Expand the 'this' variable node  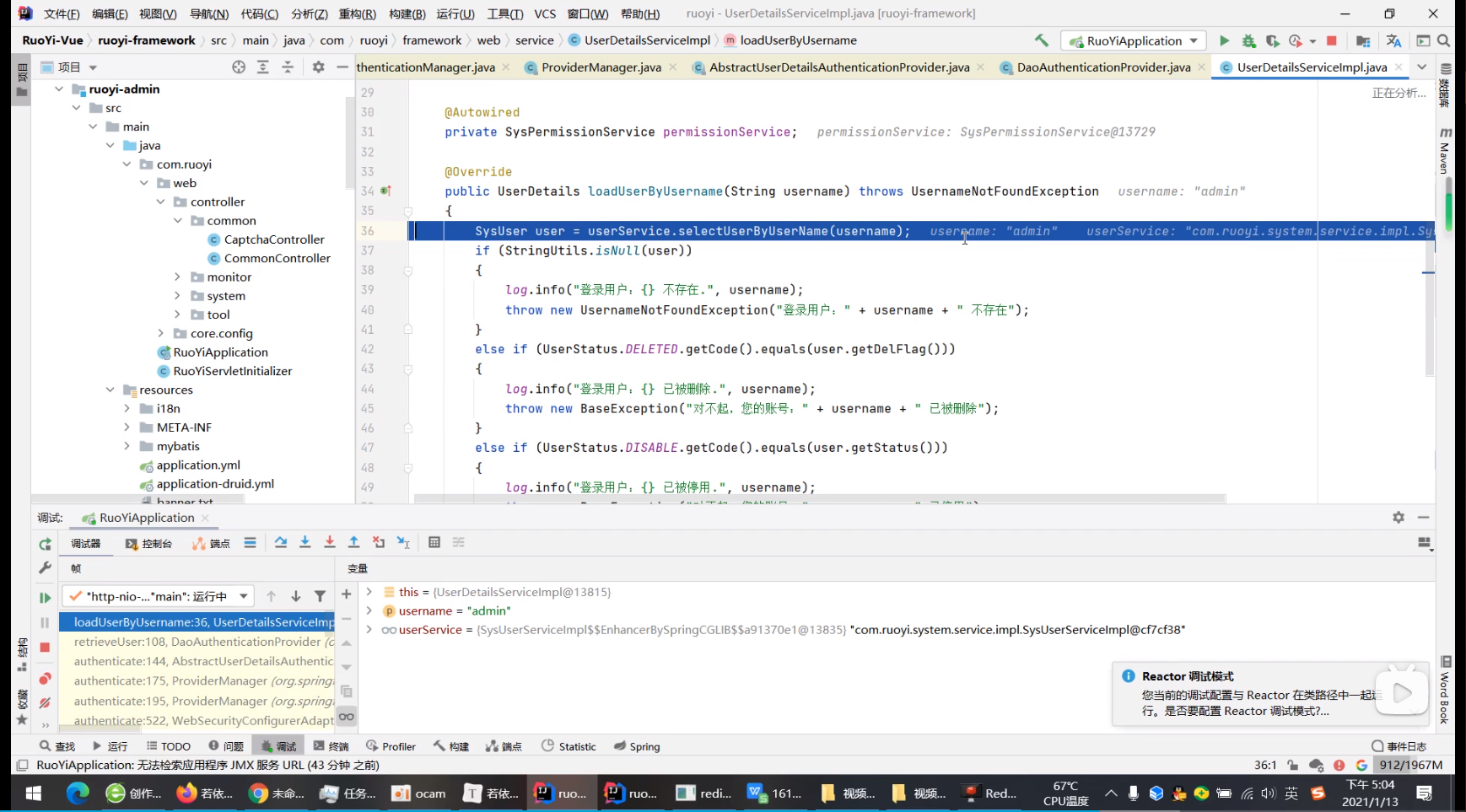[x=369, y=592]
